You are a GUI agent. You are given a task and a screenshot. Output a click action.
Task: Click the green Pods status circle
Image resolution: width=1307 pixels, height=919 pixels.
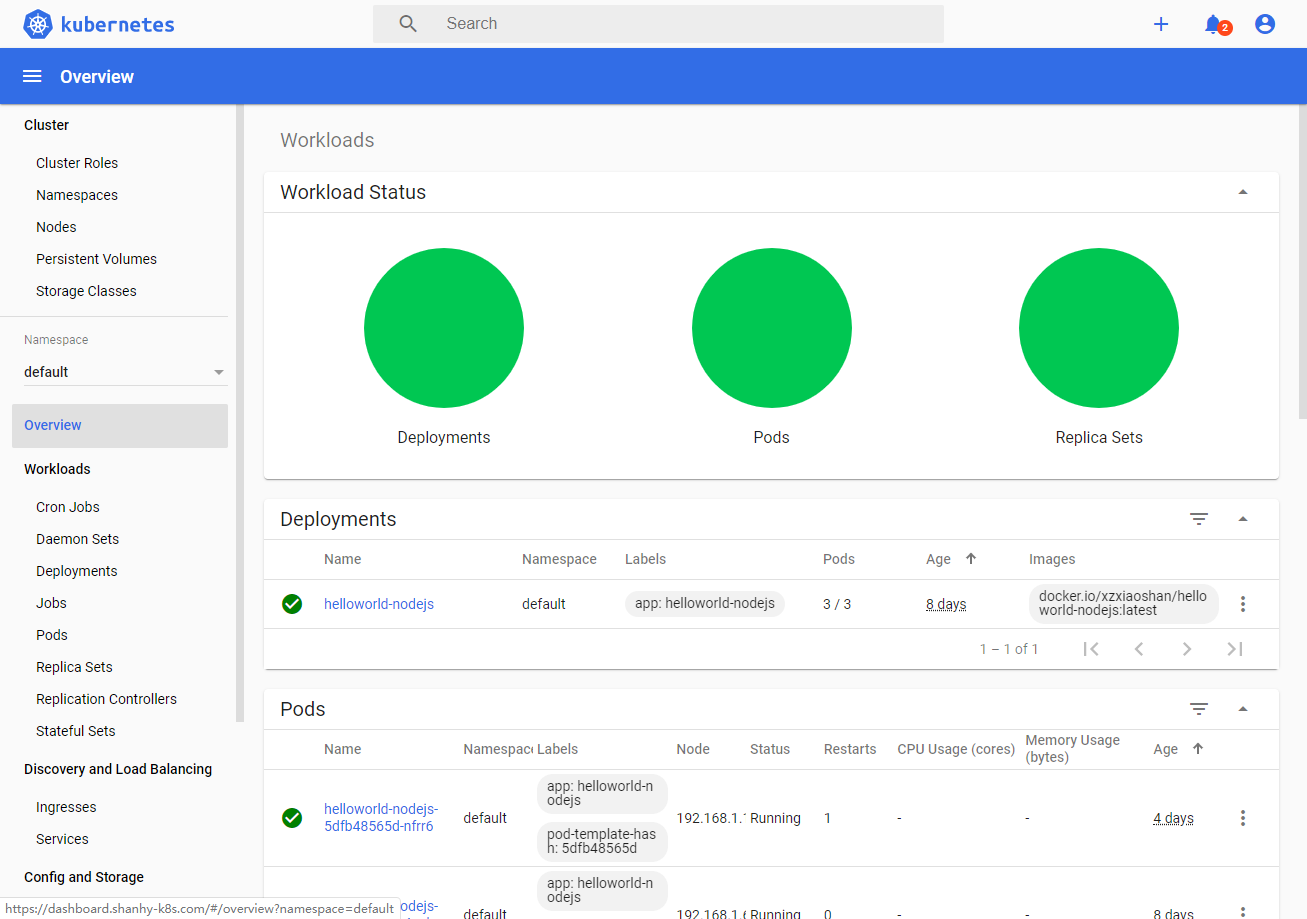click(x=772, y=328)
